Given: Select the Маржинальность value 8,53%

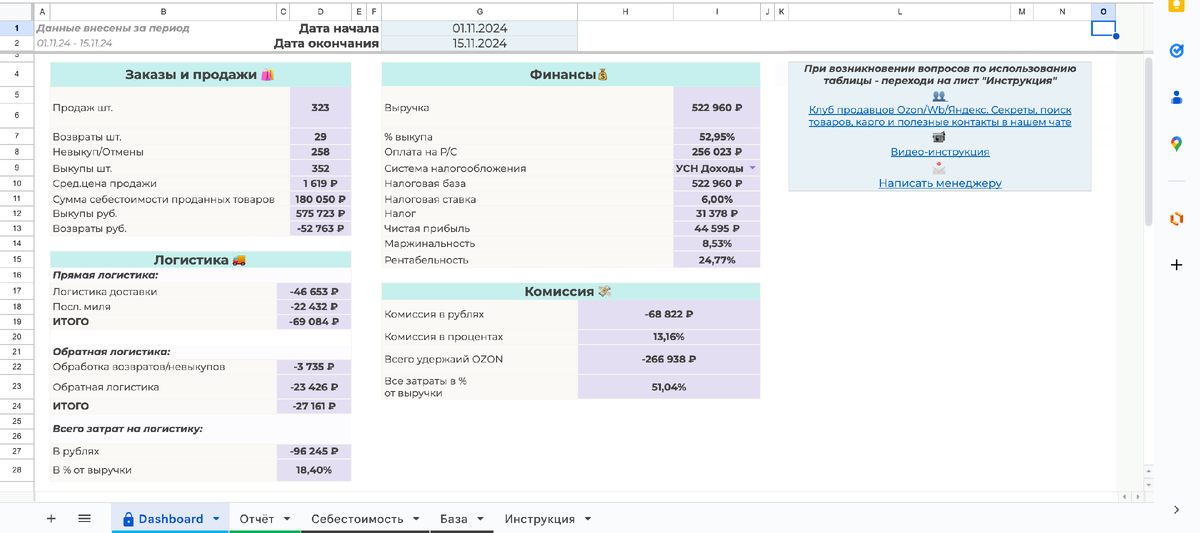Looking at the screenshot, I should tap(717, 243).
